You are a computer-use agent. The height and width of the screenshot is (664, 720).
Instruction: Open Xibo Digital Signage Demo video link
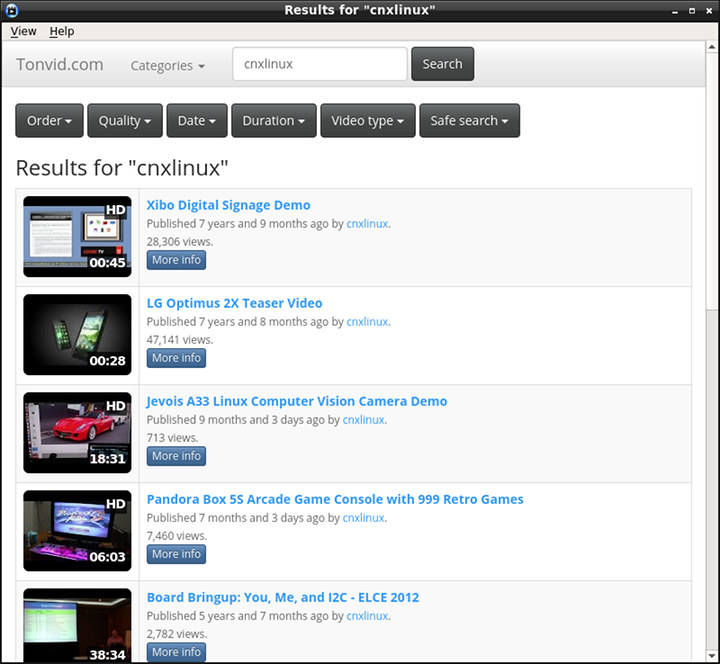(229, 205)
